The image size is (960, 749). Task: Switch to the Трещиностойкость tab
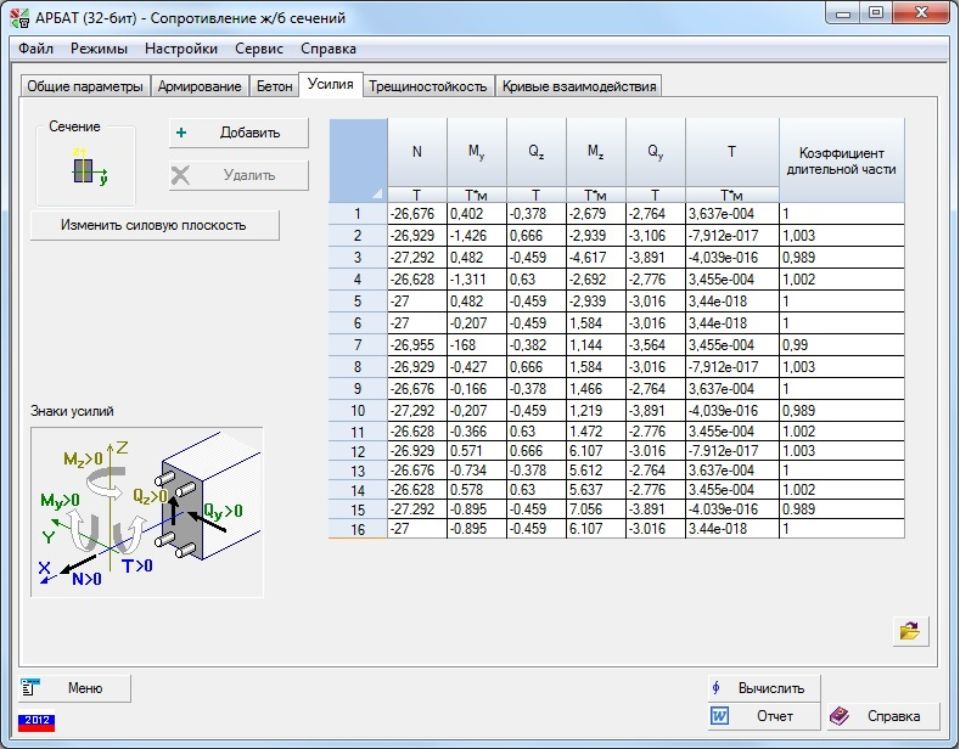coord(427,86)
